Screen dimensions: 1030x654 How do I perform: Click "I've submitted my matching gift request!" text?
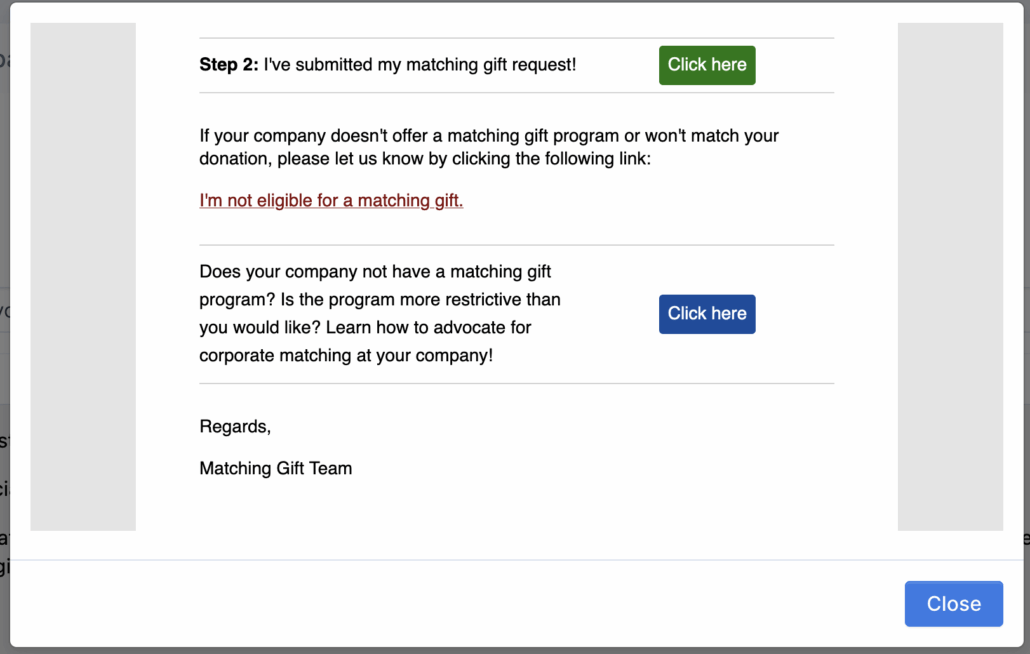point(420,65)
